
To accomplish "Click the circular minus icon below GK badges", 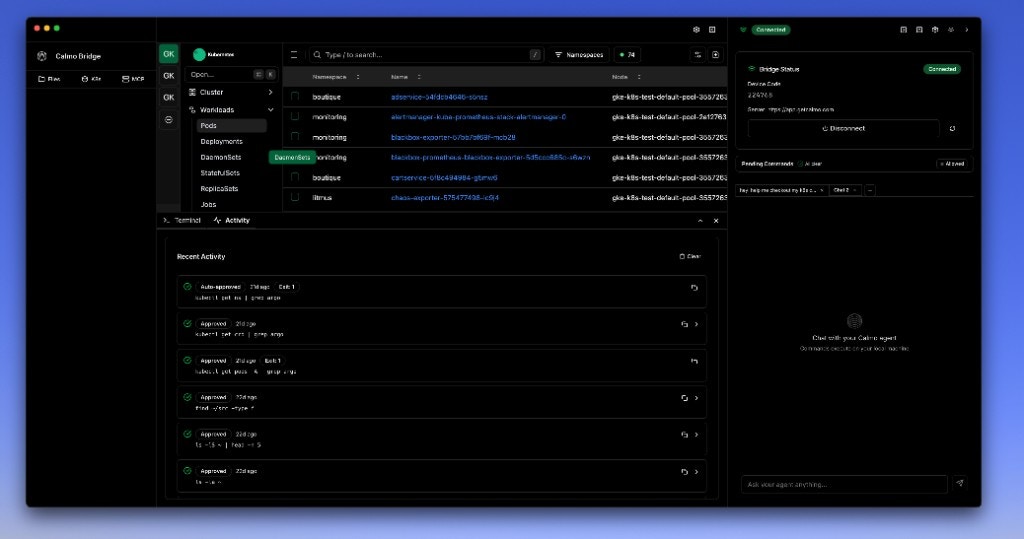I will [x=168, y=120].
